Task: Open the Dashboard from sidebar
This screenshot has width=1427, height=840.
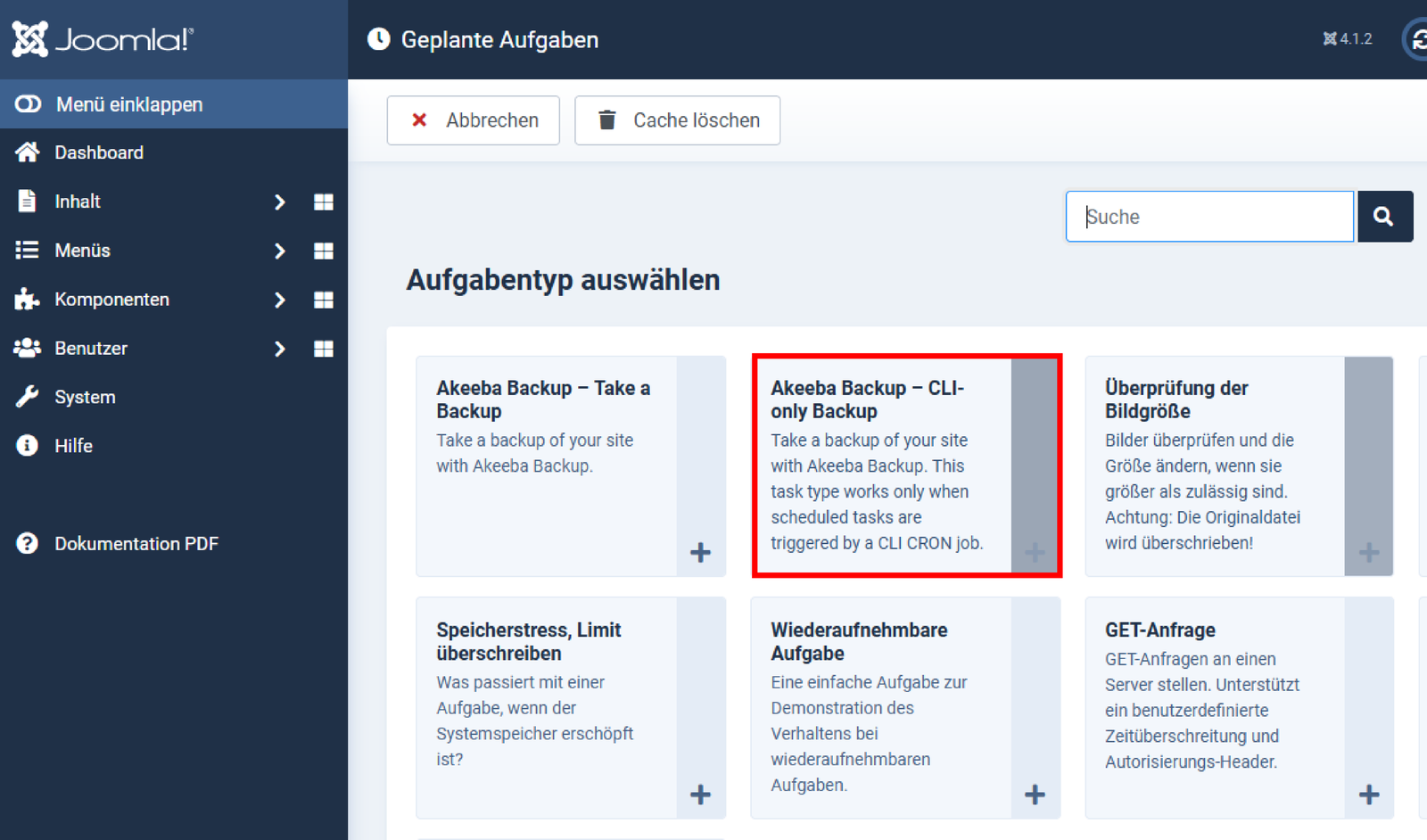Action: 98,152
